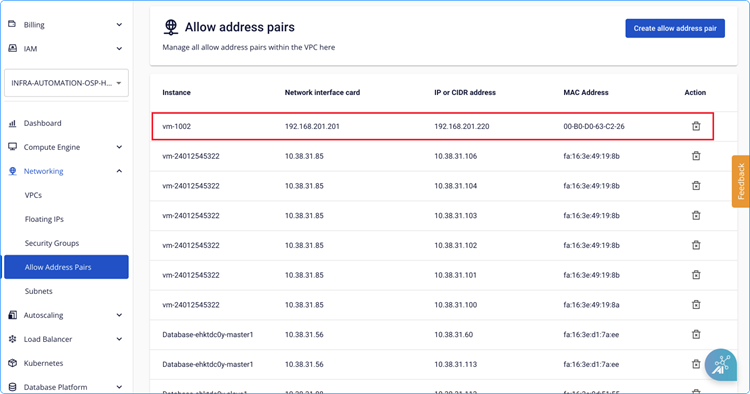The image size is (750, 394).
Task: Click the Networking globe icon in sidebar
Action: [12, 171]
